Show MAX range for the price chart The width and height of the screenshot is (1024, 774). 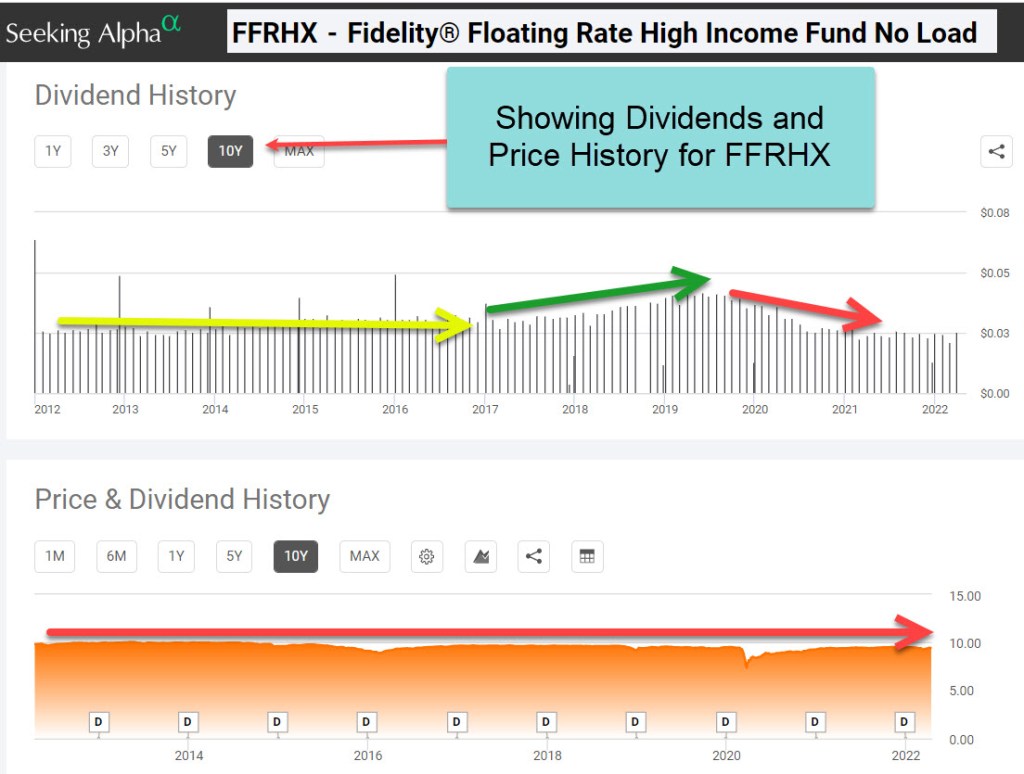tap(365, 556)
